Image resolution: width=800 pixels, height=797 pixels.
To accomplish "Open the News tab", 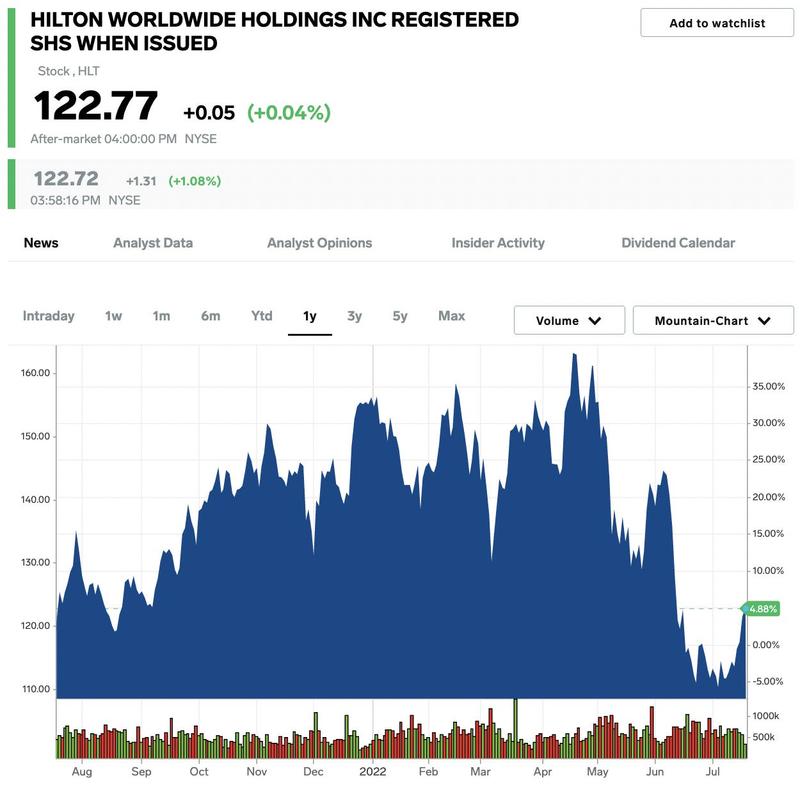I will [x=41, y=243].
